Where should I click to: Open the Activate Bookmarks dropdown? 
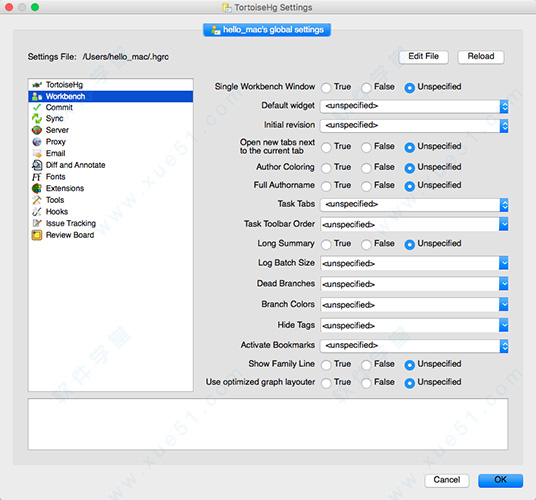[414, 346]
